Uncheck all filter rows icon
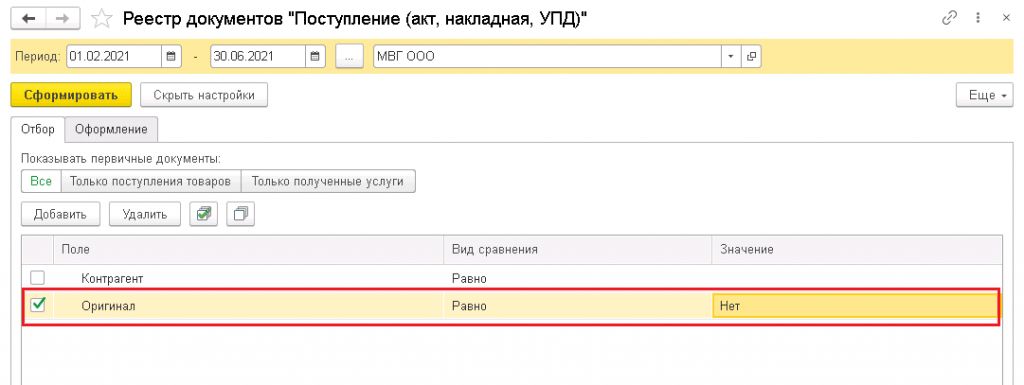This screenshot has width=1024, height=385. point(241,214)
